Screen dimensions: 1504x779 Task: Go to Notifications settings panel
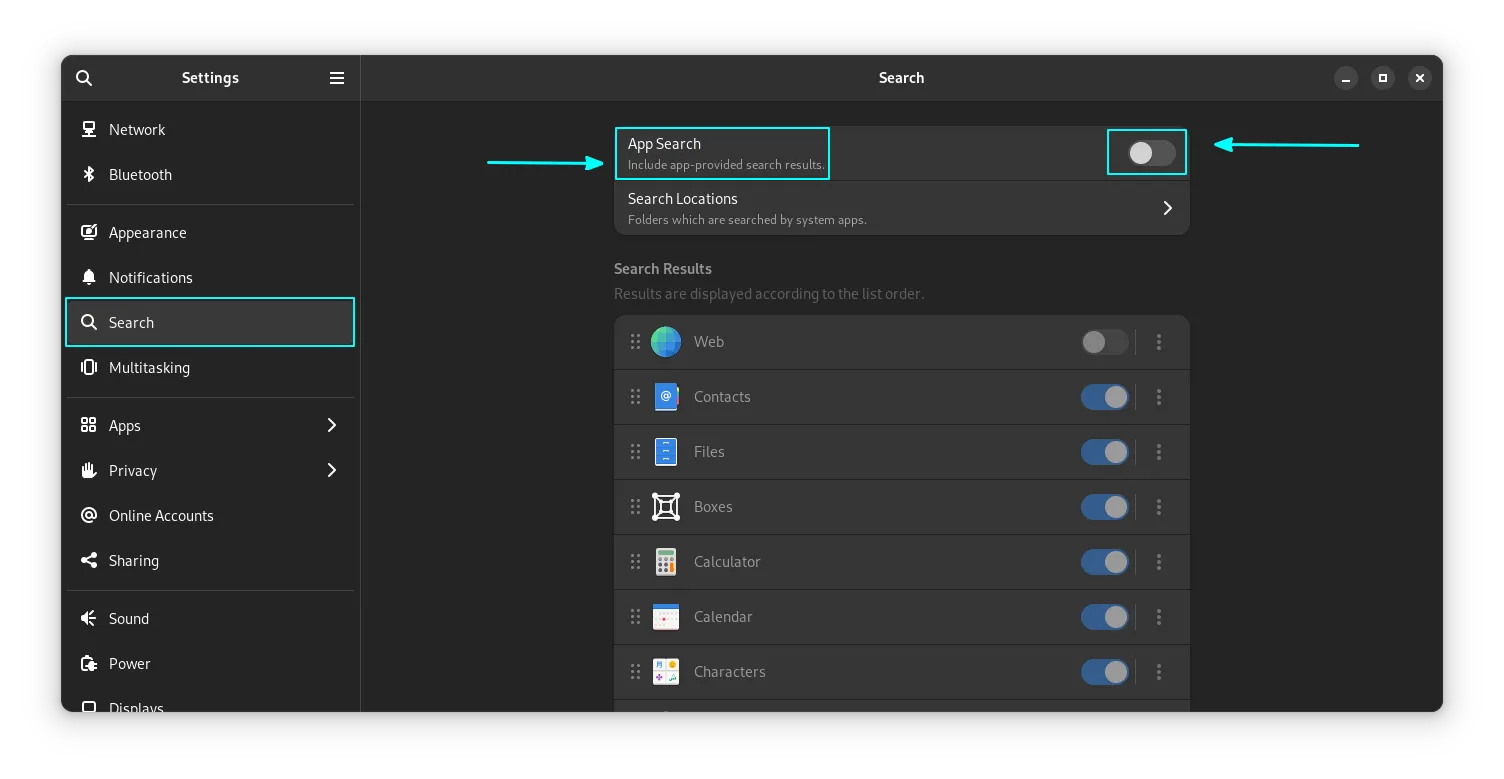[x=150, y=278]
